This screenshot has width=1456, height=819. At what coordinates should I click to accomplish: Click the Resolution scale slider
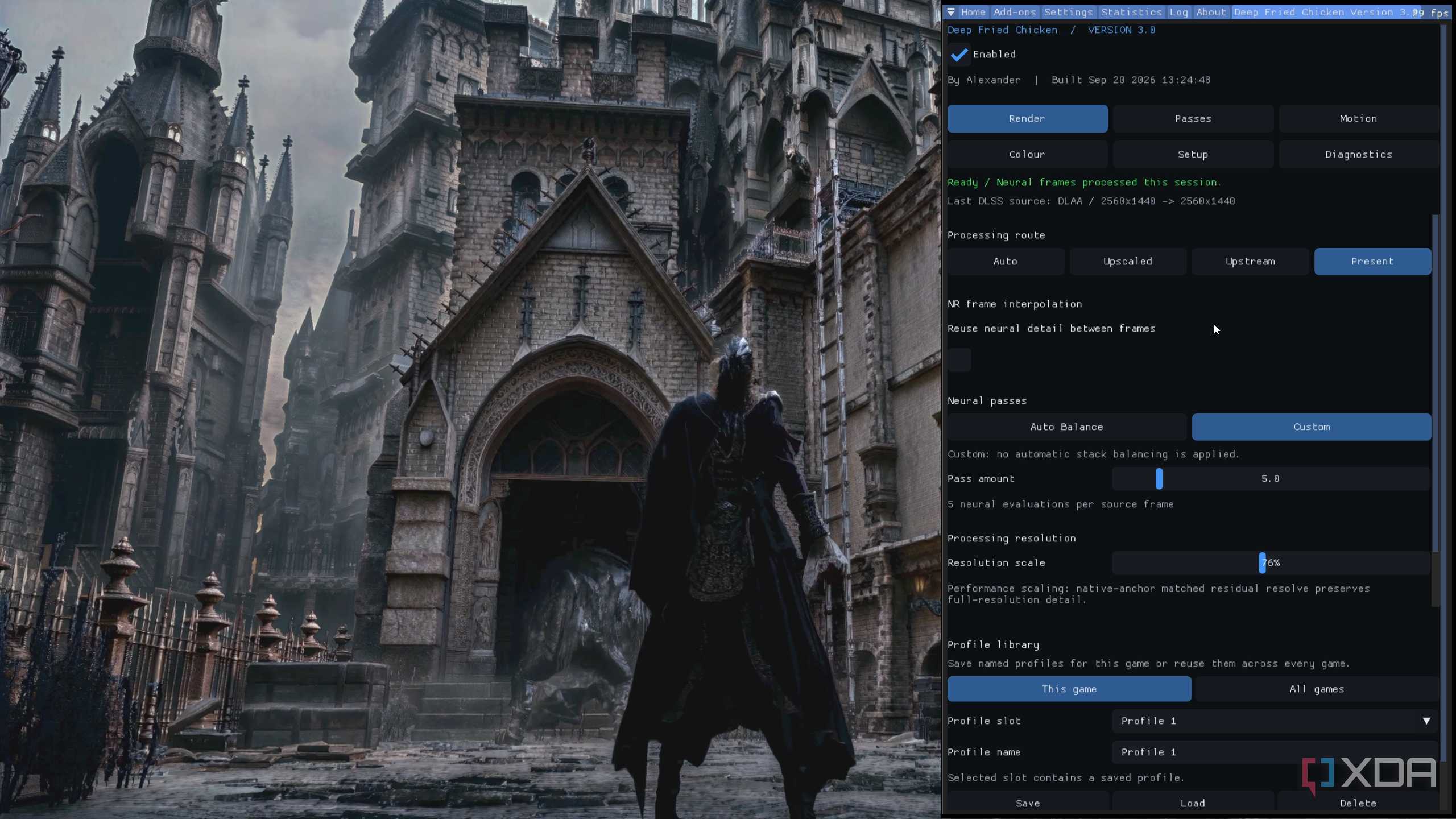[1271, 563]
